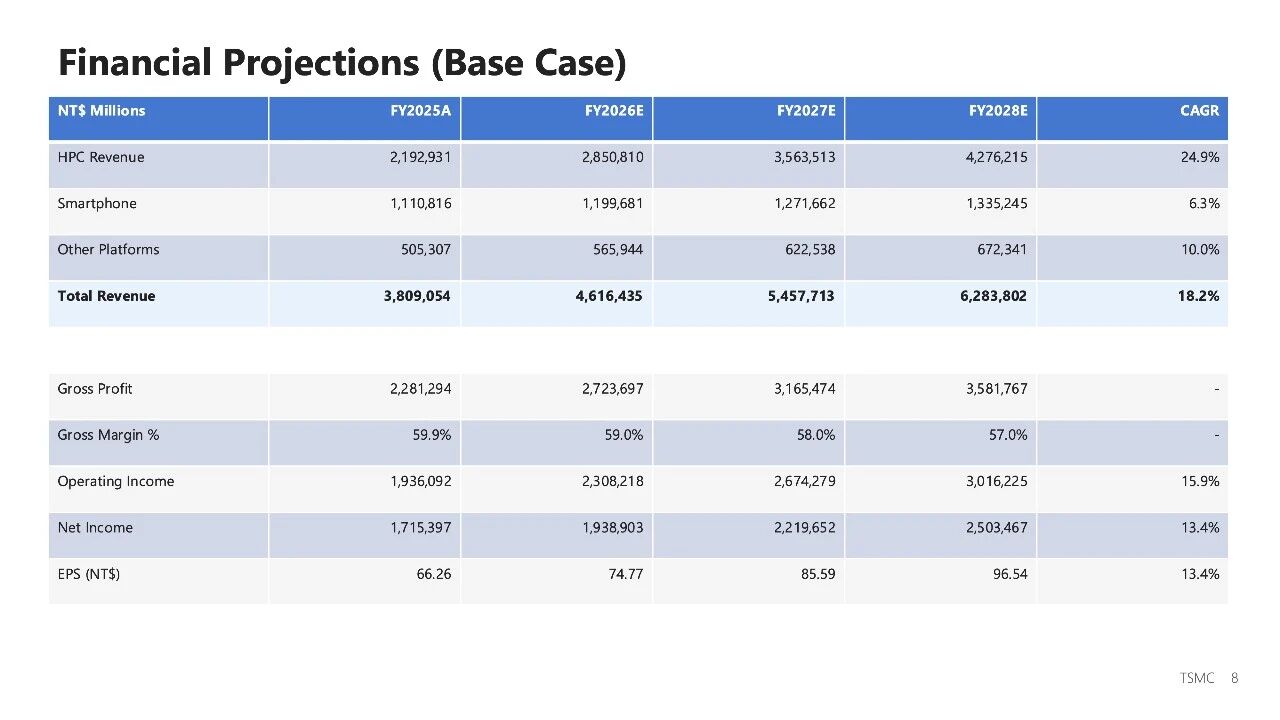The image size is (1280, 720).
Task: Click the Net Income row label
Action: (x=95, y=527)
